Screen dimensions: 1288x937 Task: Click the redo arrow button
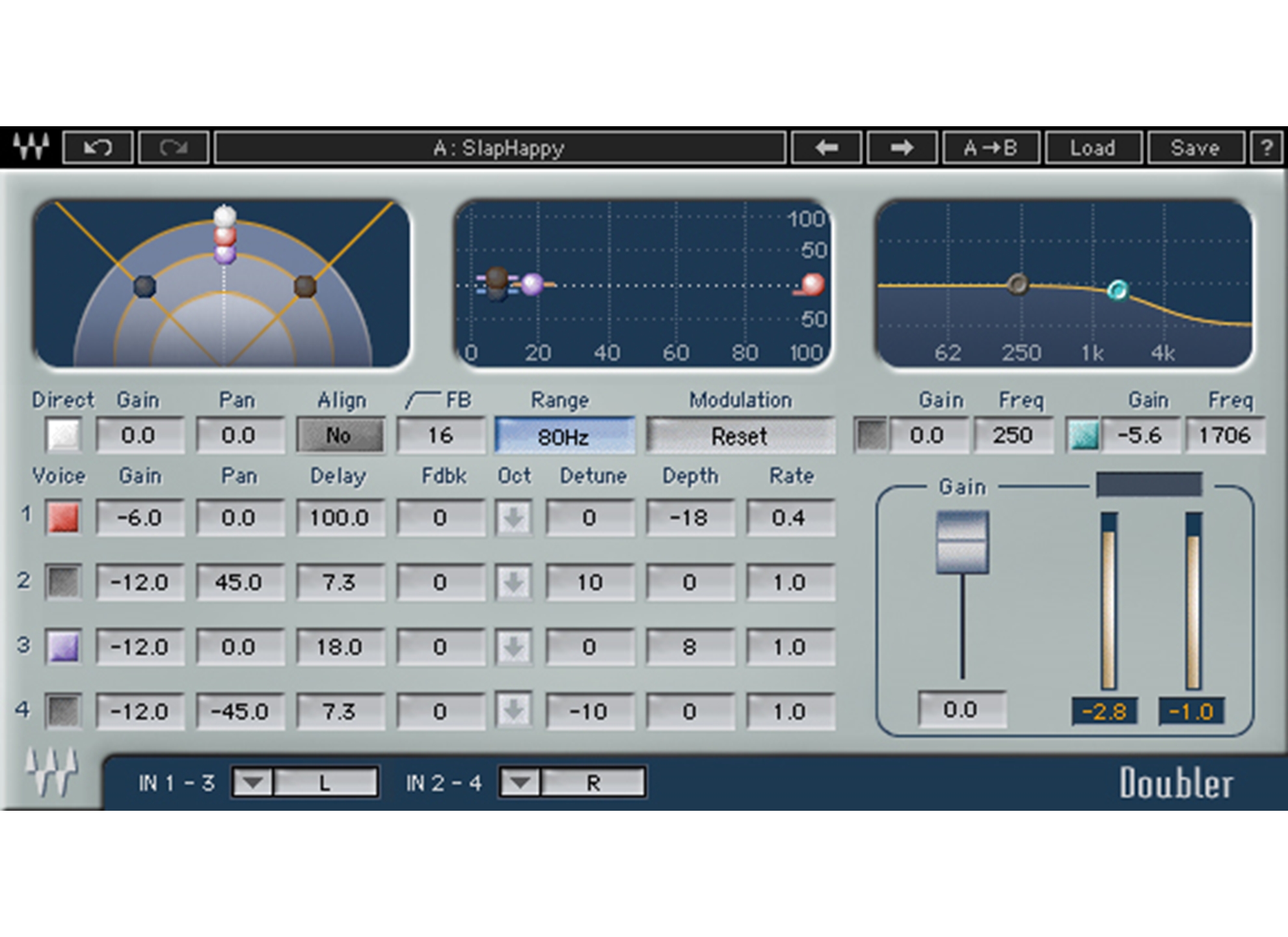pyautogui.click(x=174, y=148)
